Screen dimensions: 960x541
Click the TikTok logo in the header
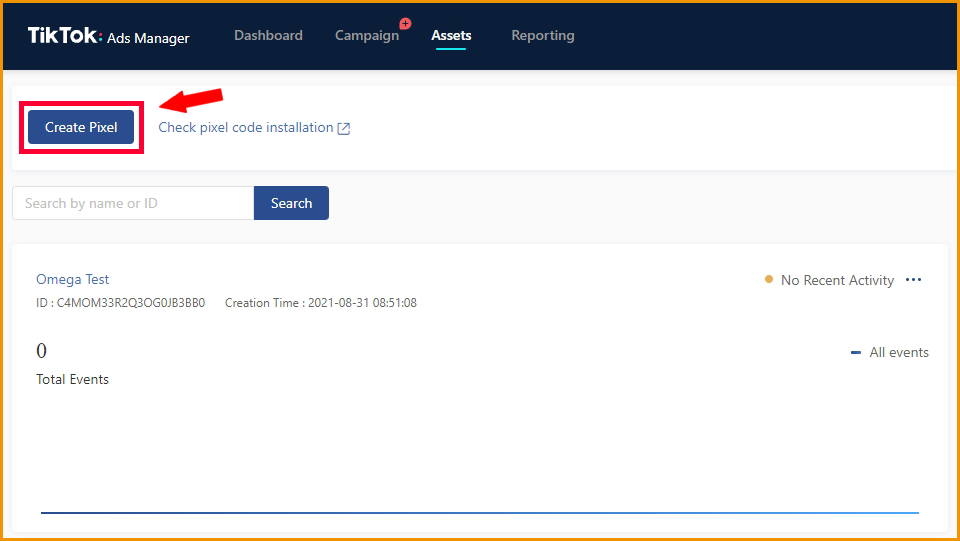[x=64, y=36]
